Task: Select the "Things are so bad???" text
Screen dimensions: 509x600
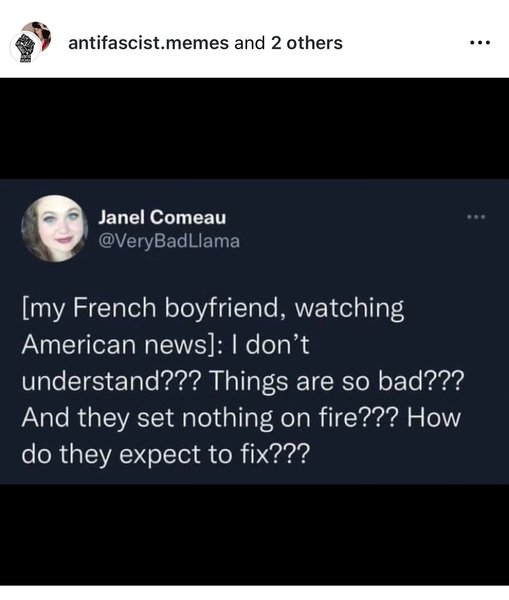Action: [336, 381]
